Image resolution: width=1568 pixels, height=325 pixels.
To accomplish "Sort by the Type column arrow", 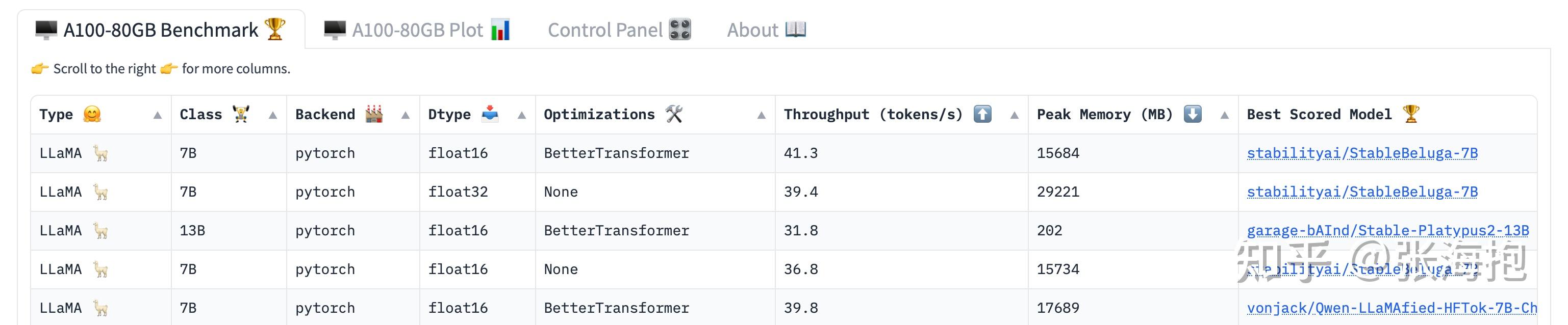I will (158, 116).
